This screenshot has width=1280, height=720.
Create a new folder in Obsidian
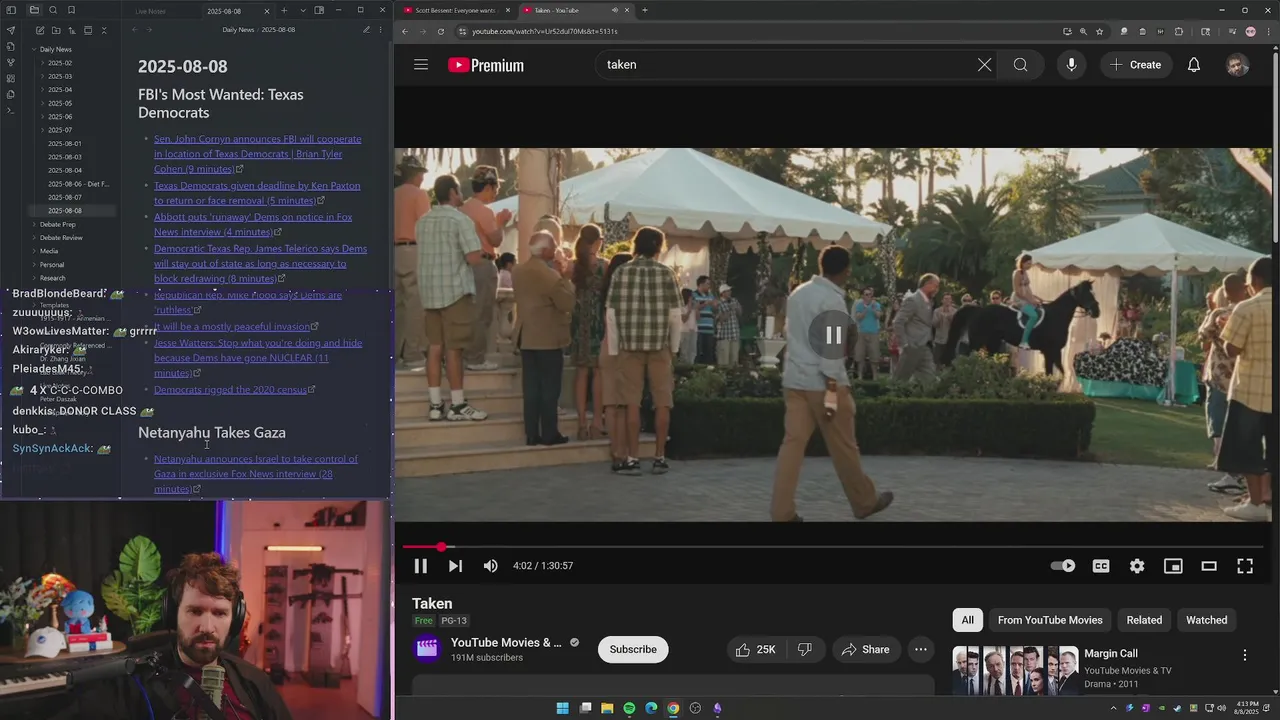coord(56,30)
